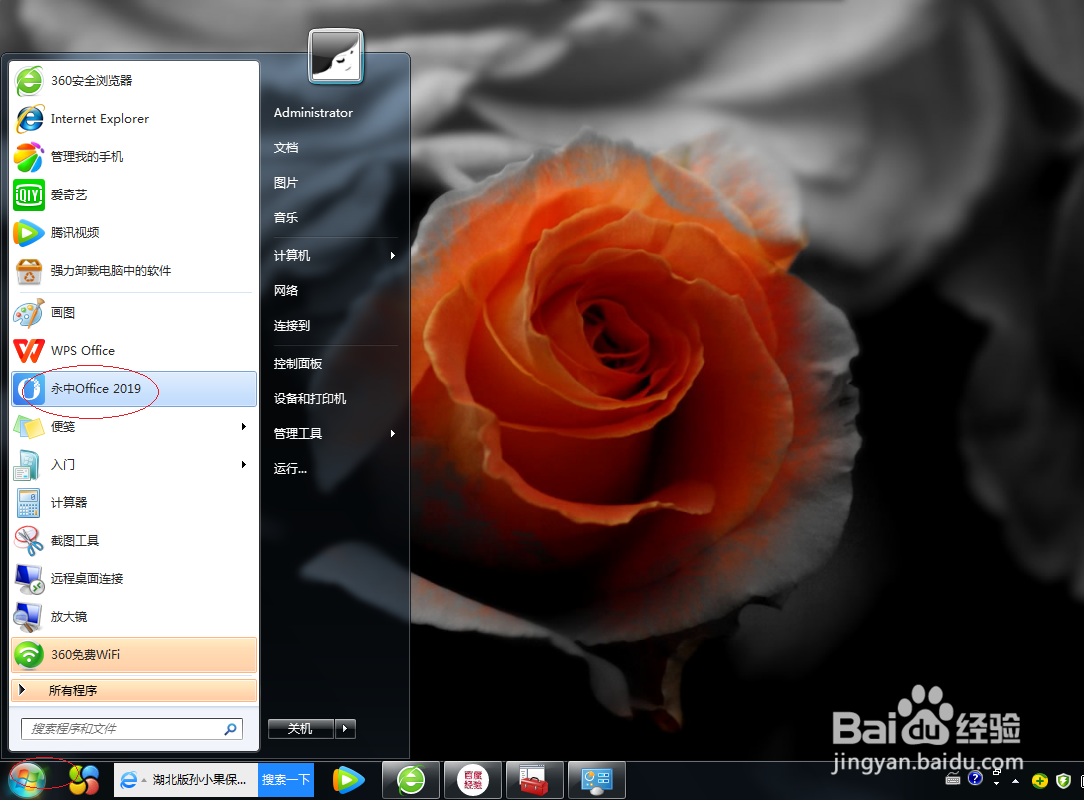Open the 百度经验 taskbar button
Viewport: 1084px width, 800px height.
tap(473, 781)
